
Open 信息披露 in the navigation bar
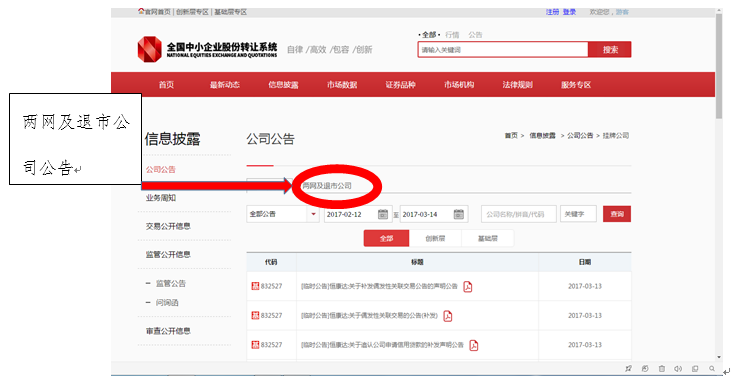click(283, 85)
